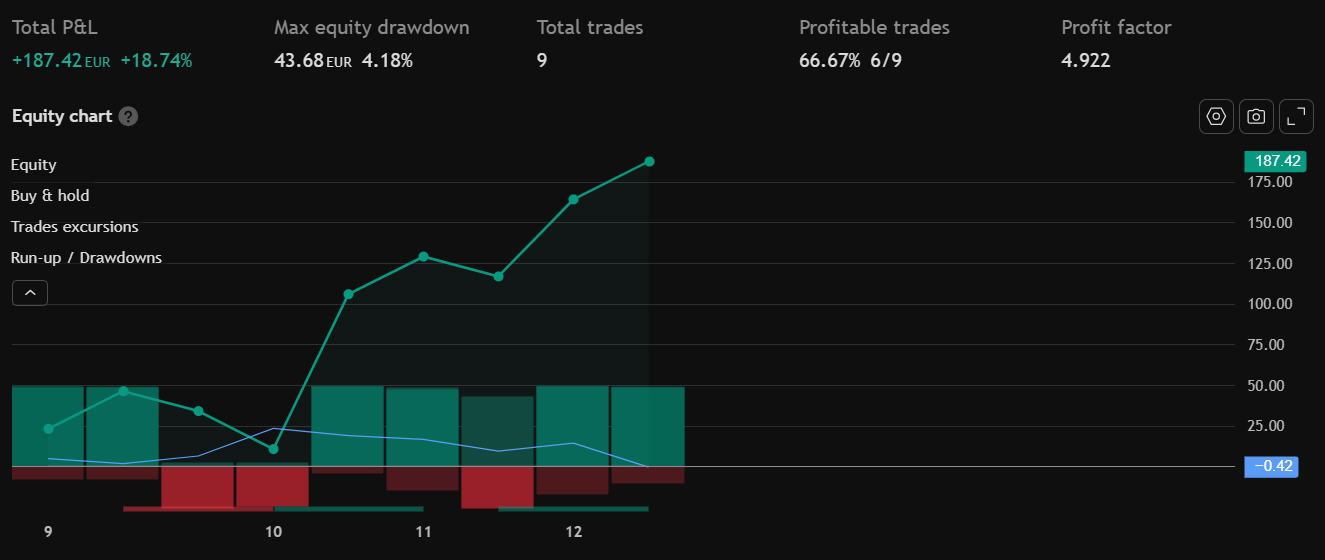This screenshot has height=560, width=1325.
Task: Click the blue -0.42 axis label
Action: coord(1271,466)
